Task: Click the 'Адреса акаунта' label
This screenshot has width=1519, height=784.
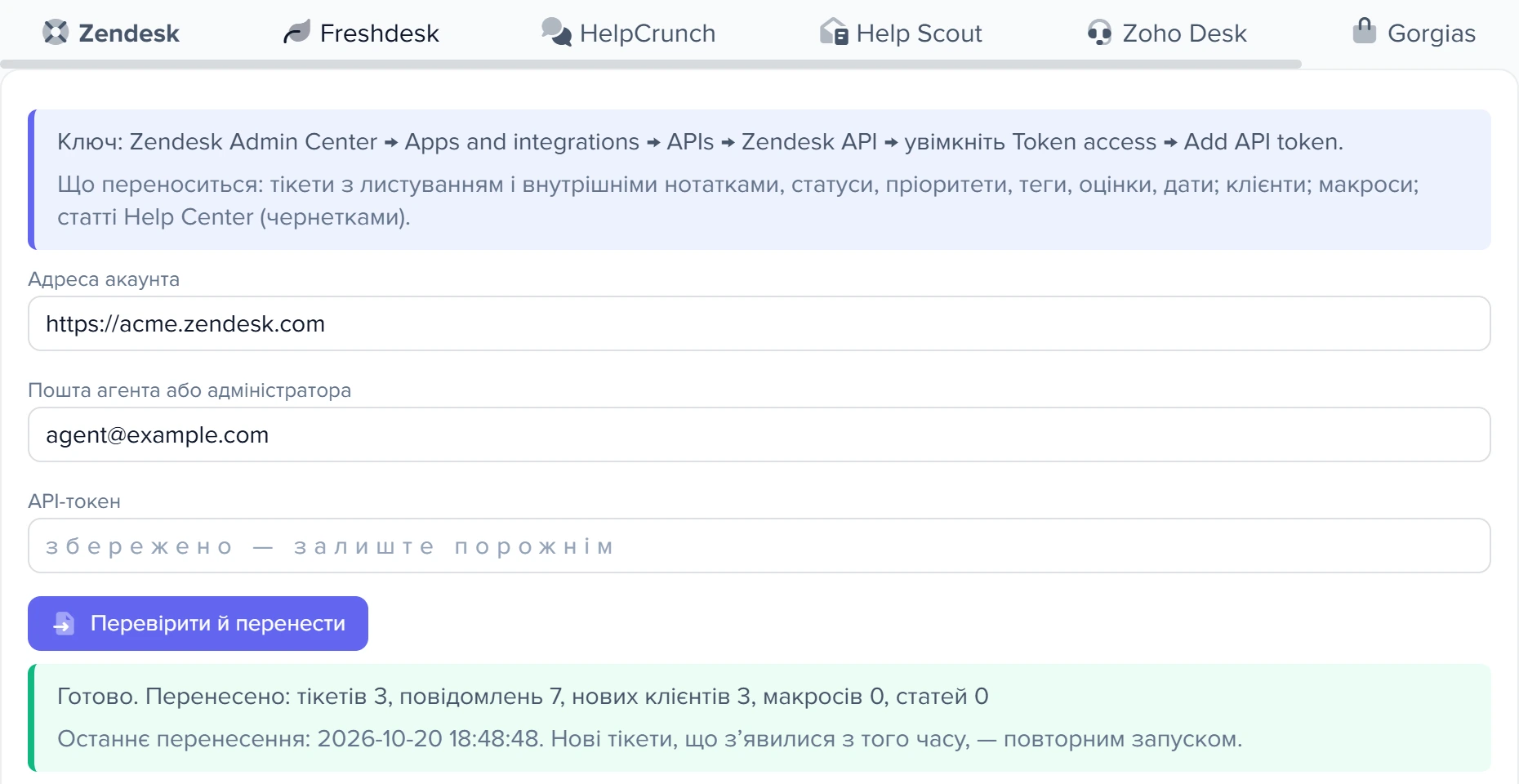Action: (x=104, y=279)
